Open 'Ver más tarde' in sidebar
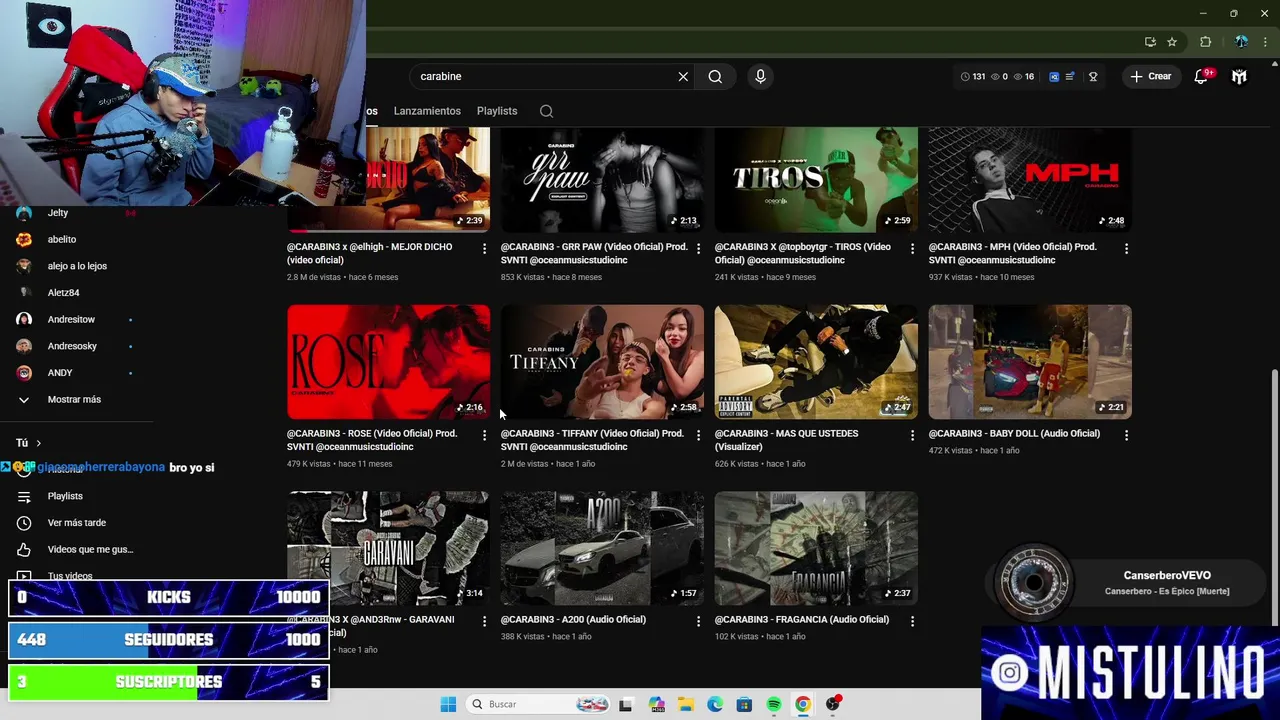Image resolution: width=1280 pixels, height=720 pixels. (x=76, y=522)
